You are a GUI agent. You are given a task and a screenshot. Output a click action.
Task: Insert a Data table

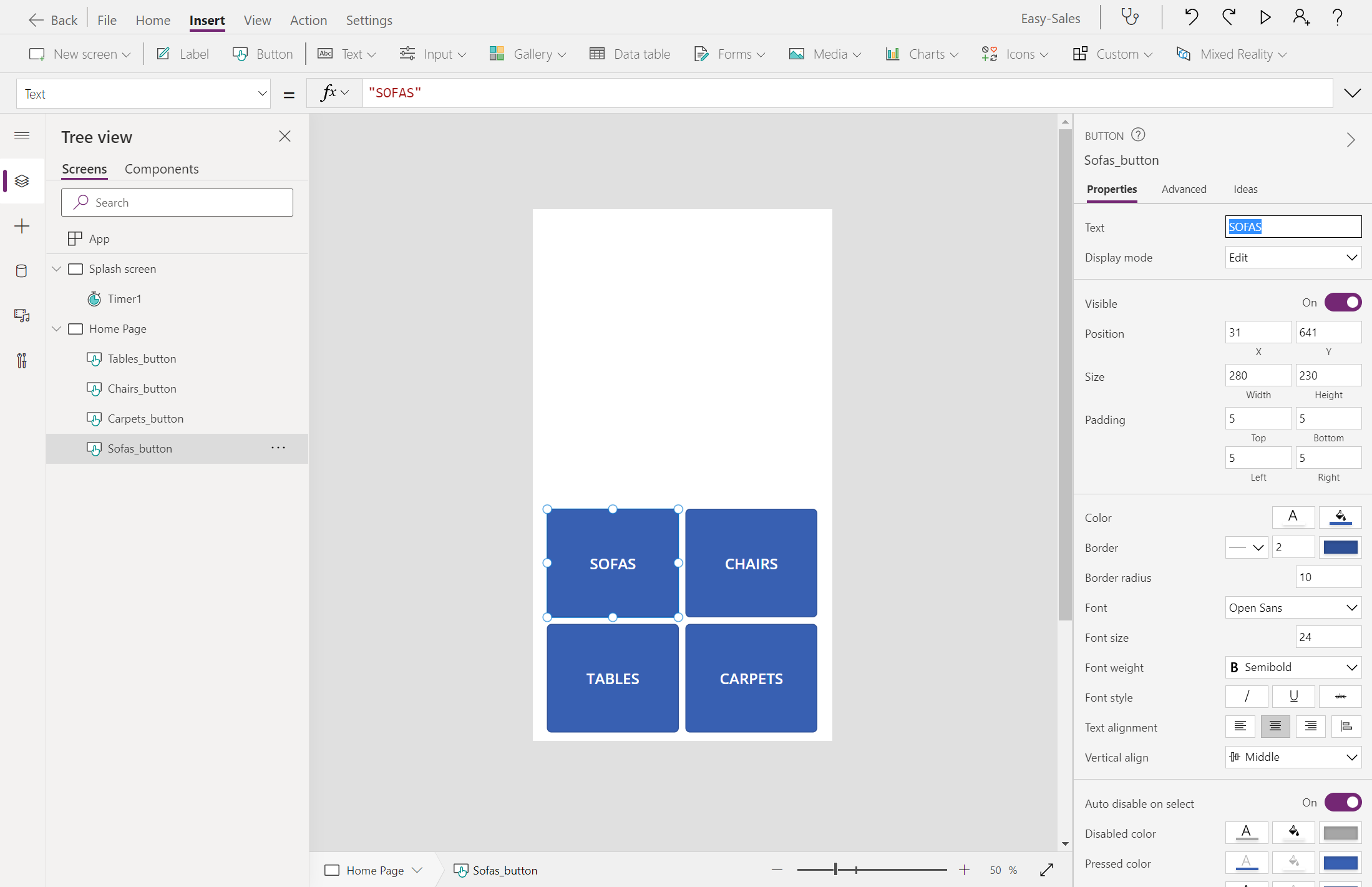pyautogui.click(x=630, y=54)
